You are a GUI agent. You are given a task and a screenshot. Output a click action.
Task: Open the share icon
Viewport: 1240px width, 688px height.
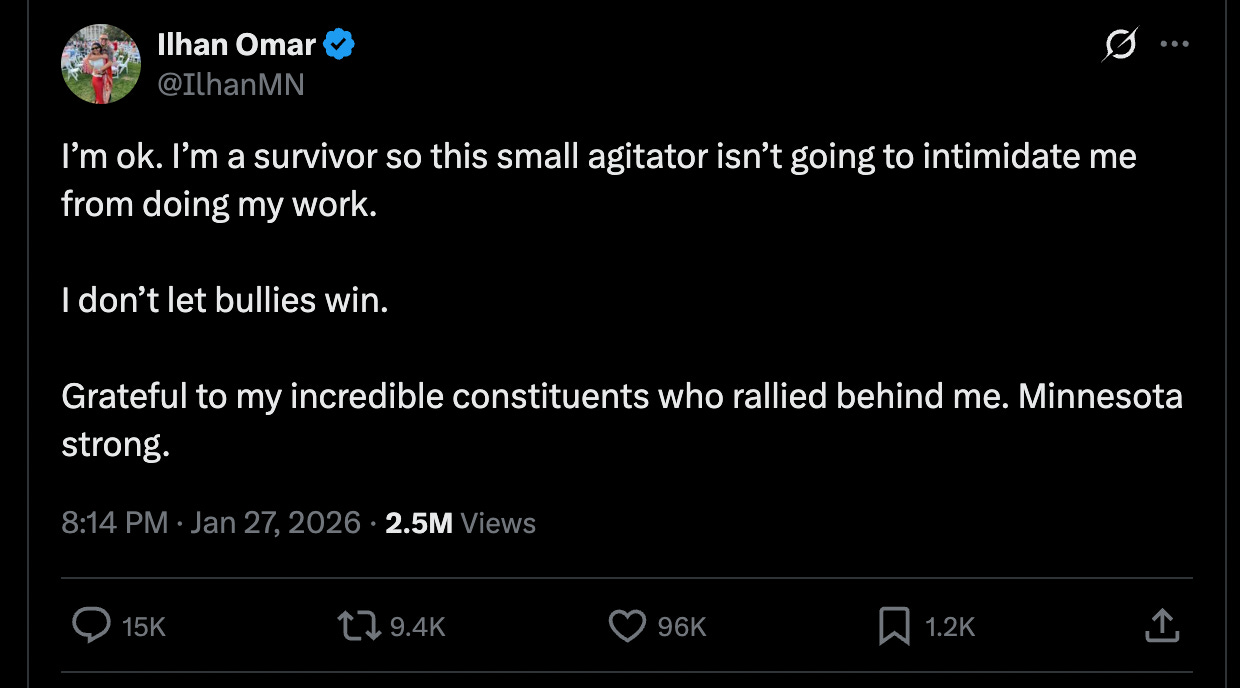tap(1162, 625)
